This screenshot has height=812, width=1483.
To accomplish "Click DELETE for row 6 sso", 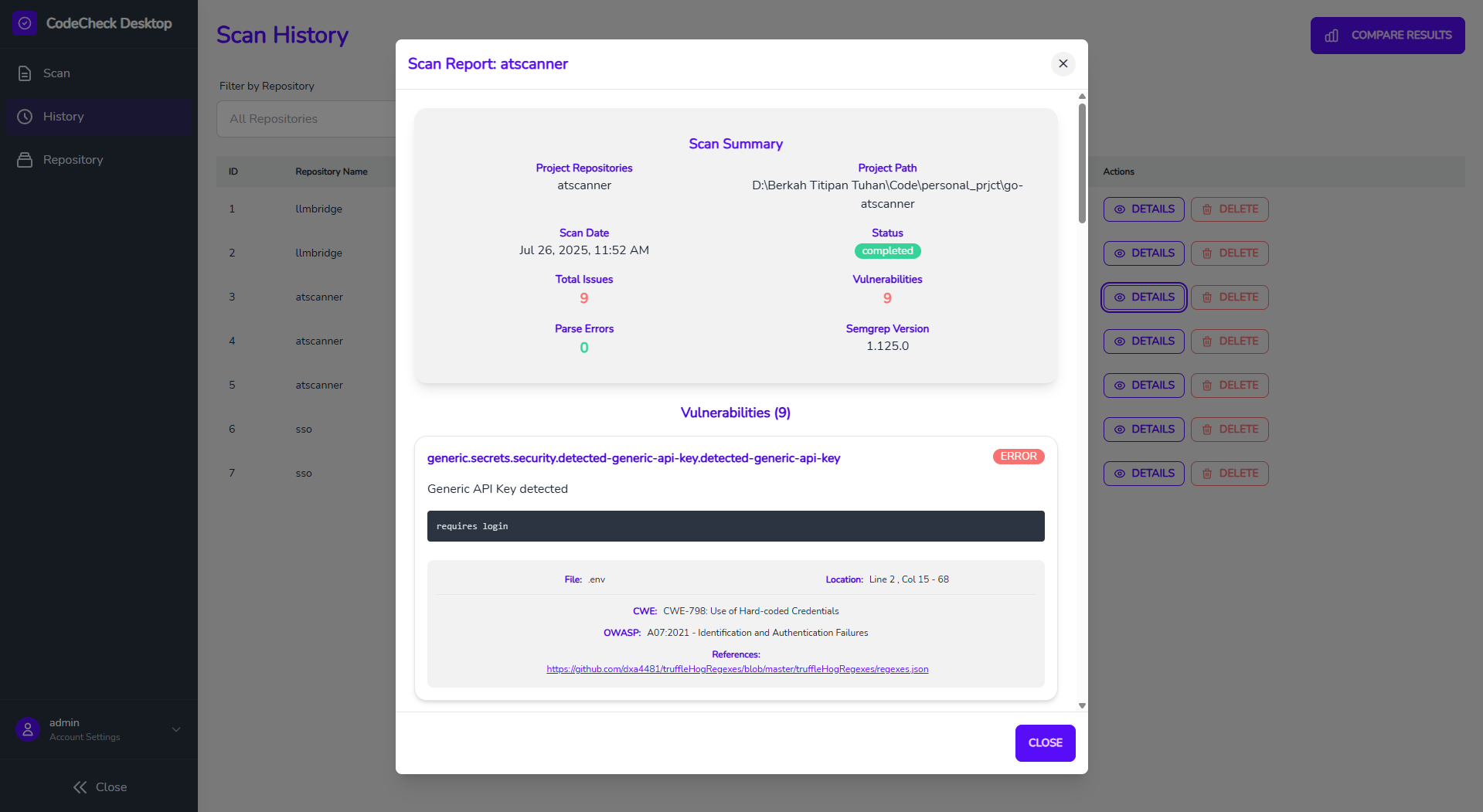I will pyautogui.click(x=1230, y=430).
